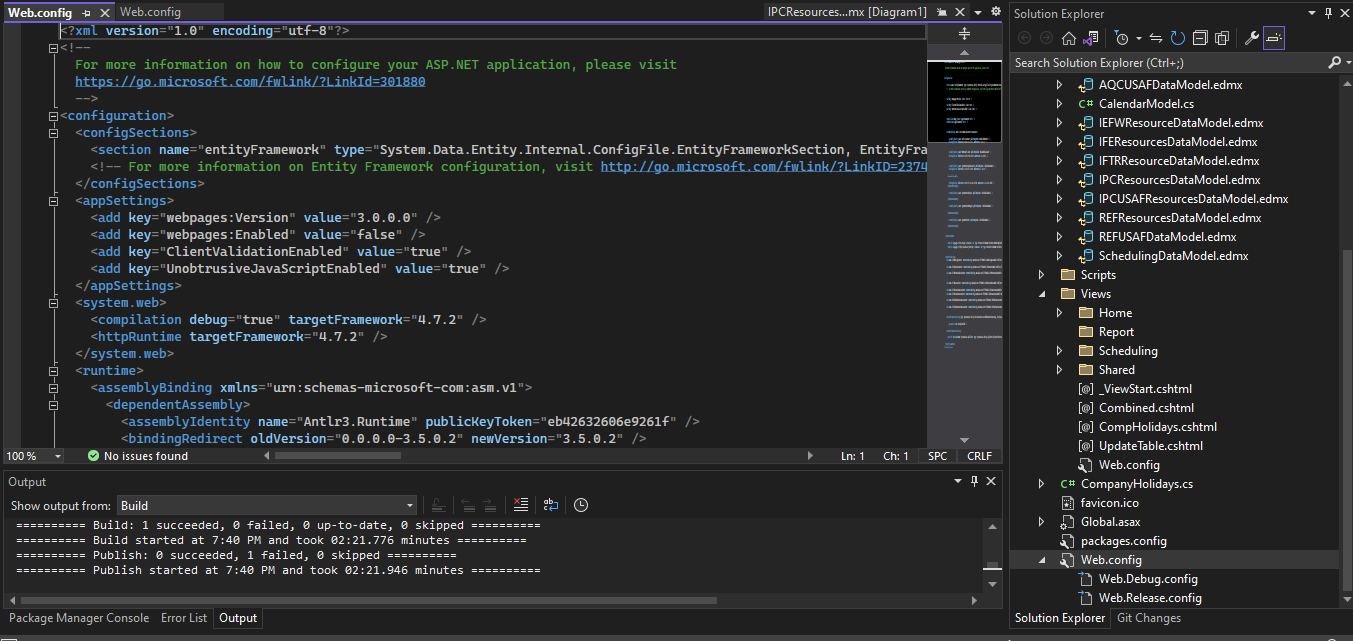
Task: Open the go.microsoft.com LinkId=301880 link
Action: tap(250, 81)
